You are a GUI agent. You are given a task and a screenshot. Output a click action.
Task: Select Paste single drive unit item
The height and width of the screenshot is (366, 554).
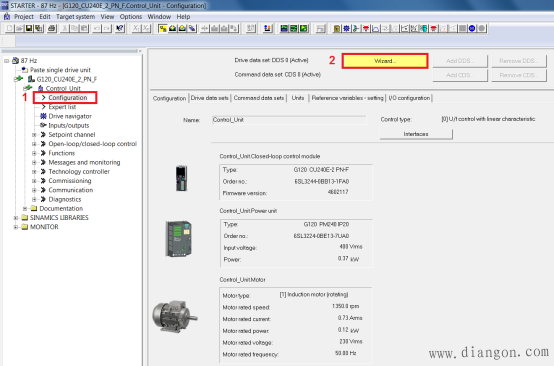(60, 70)
